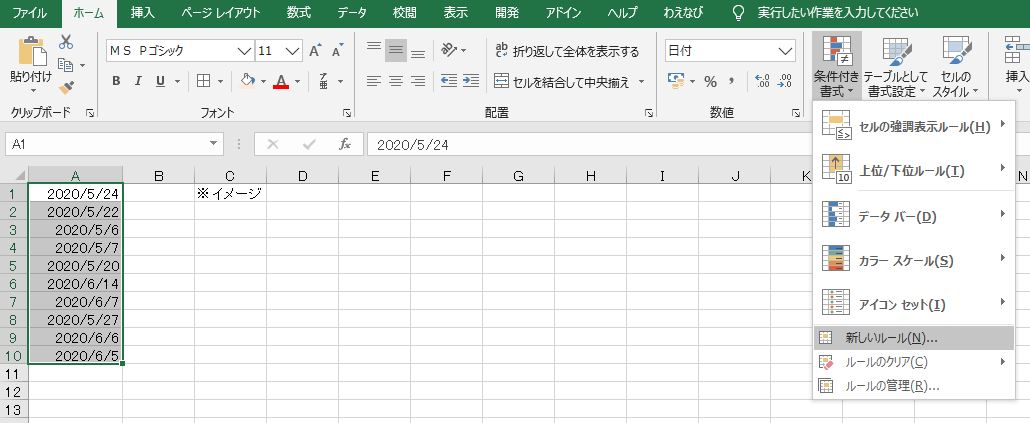Switch to the 校閲 tab
Screen dimensions: 1030x423
coord(405,13)
